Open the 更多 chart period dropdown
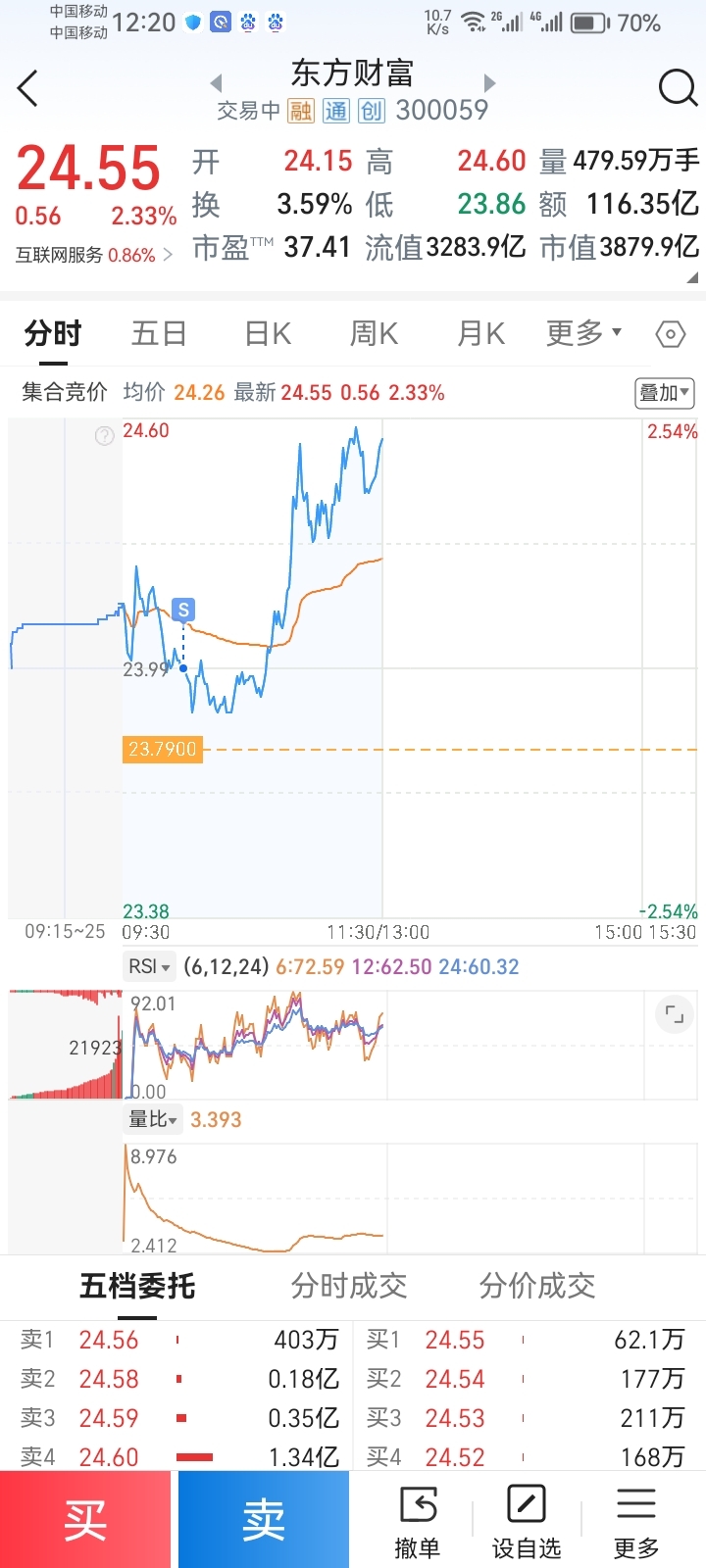 [583, 333]
